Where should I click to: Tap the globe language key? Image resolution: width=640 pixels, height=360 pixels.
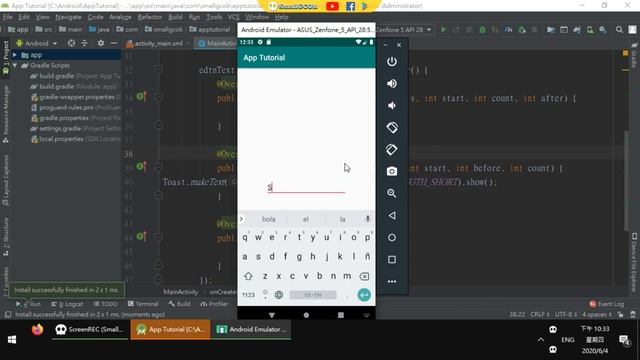coord(279,295)
